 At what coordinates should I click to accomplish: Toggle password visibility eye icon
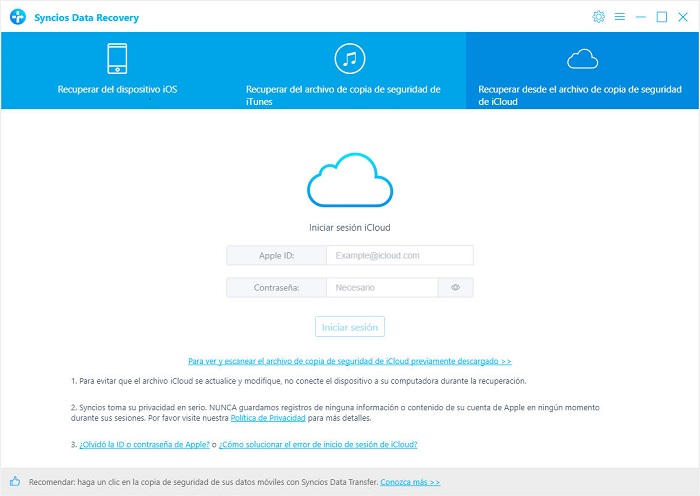coord(455,288)
